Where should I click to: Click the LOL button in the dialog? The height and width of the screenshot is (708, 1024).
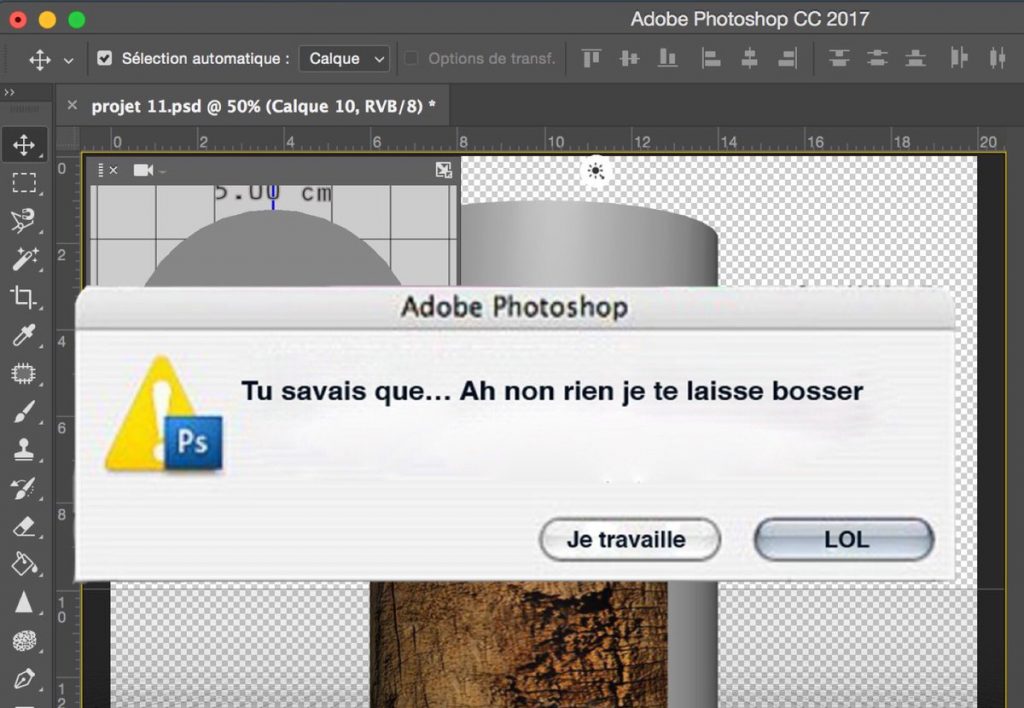click(844, 539)
